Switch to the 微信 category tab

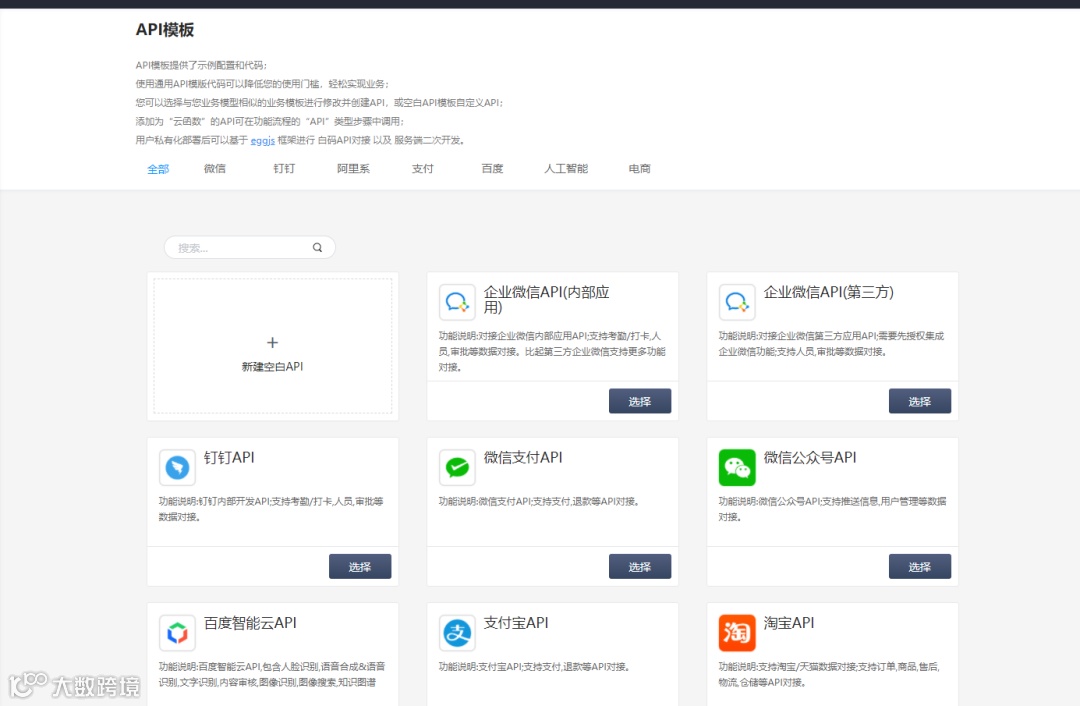[215, 169]
